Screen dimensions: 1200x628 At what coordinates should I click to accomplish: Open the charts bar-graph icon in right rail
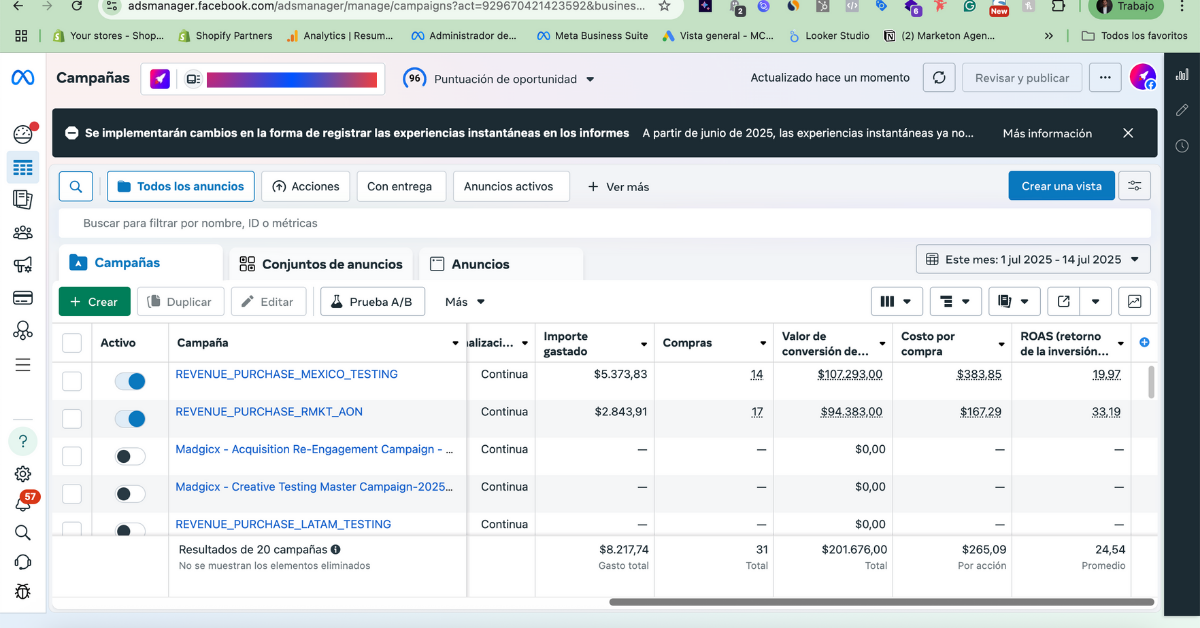(1182, 75)
